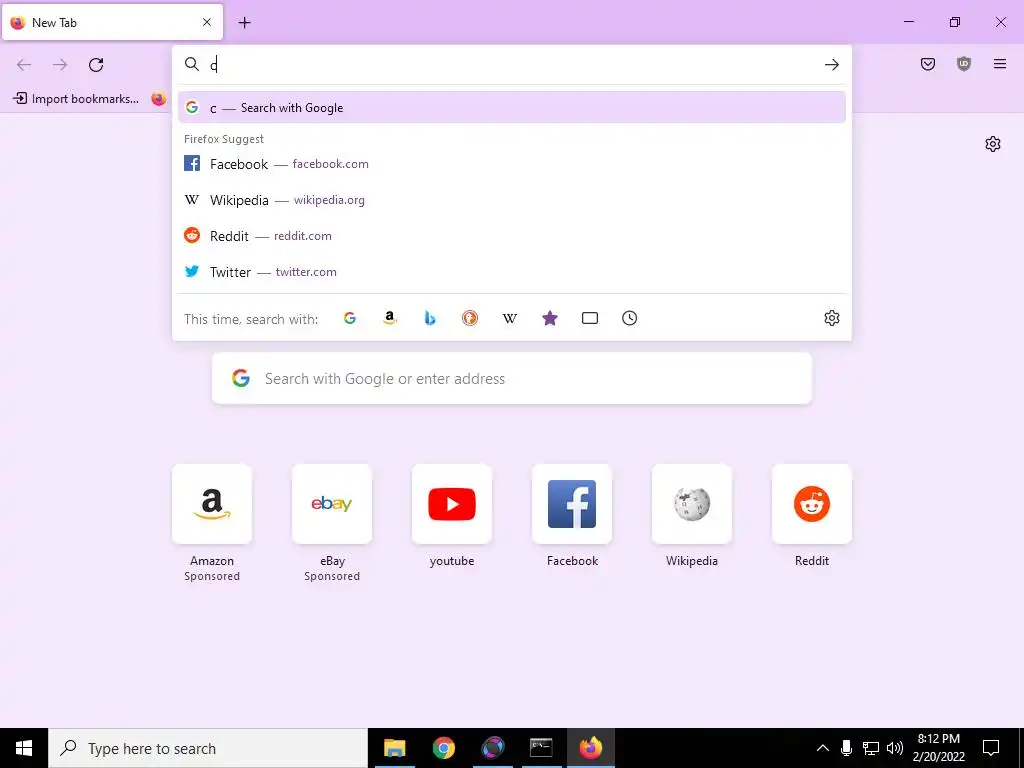Open the volume tray icon

click(895, 748)
